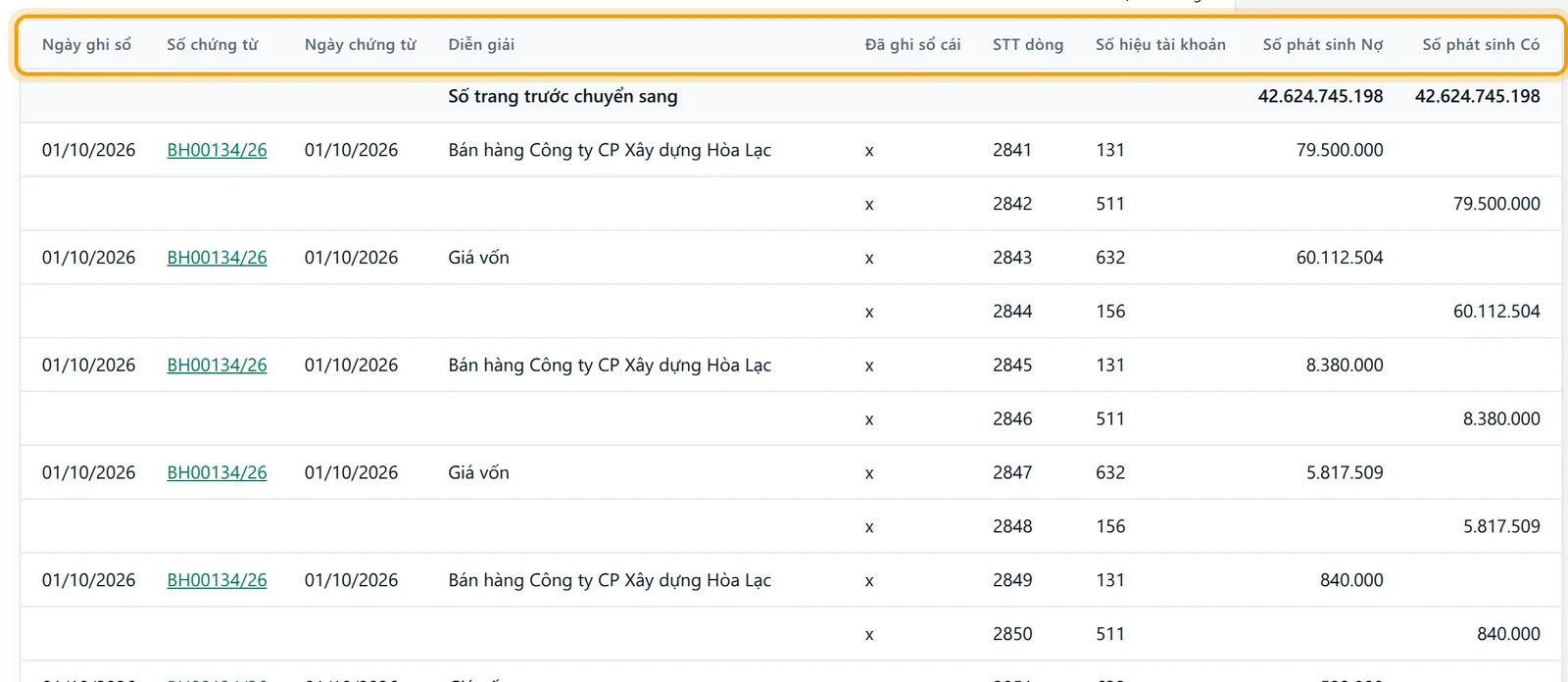The width and height of the screenshot is (1568, 682).
Task: Click the 'Số phát sinh Có' header
Action: point(1481,45)
